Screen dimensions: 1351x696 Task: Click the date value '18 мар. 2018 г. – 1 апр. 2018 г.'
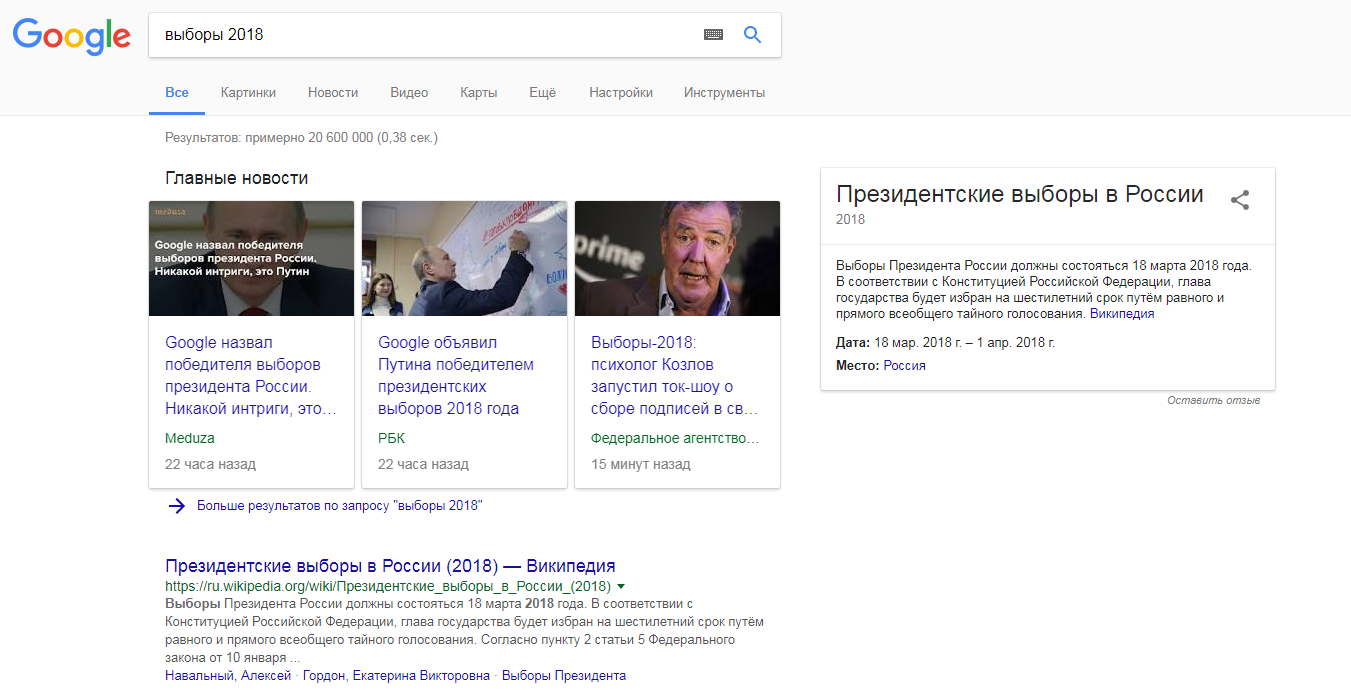[x=965, y=342]
